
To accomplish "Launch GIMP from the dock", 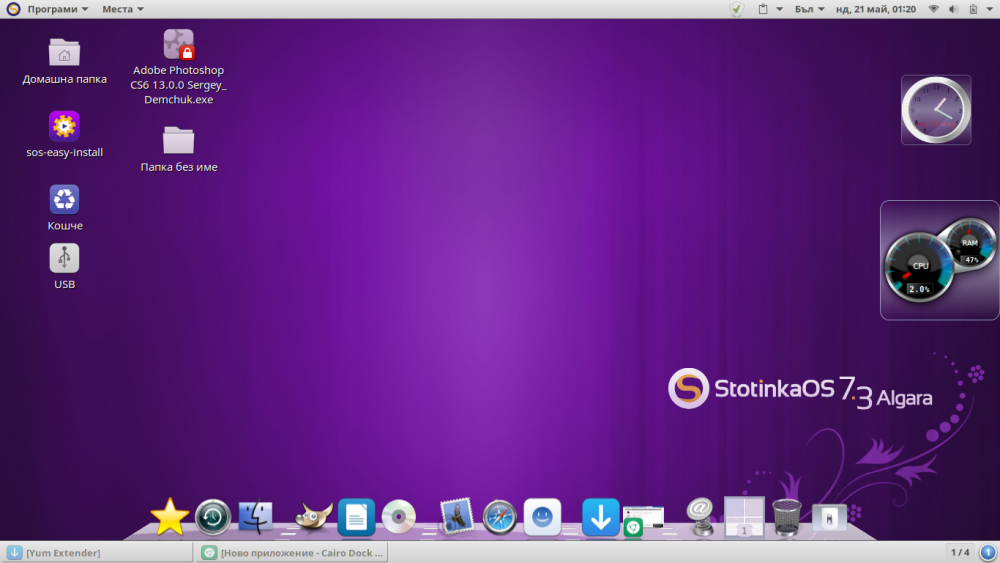I will click(312, 516).
